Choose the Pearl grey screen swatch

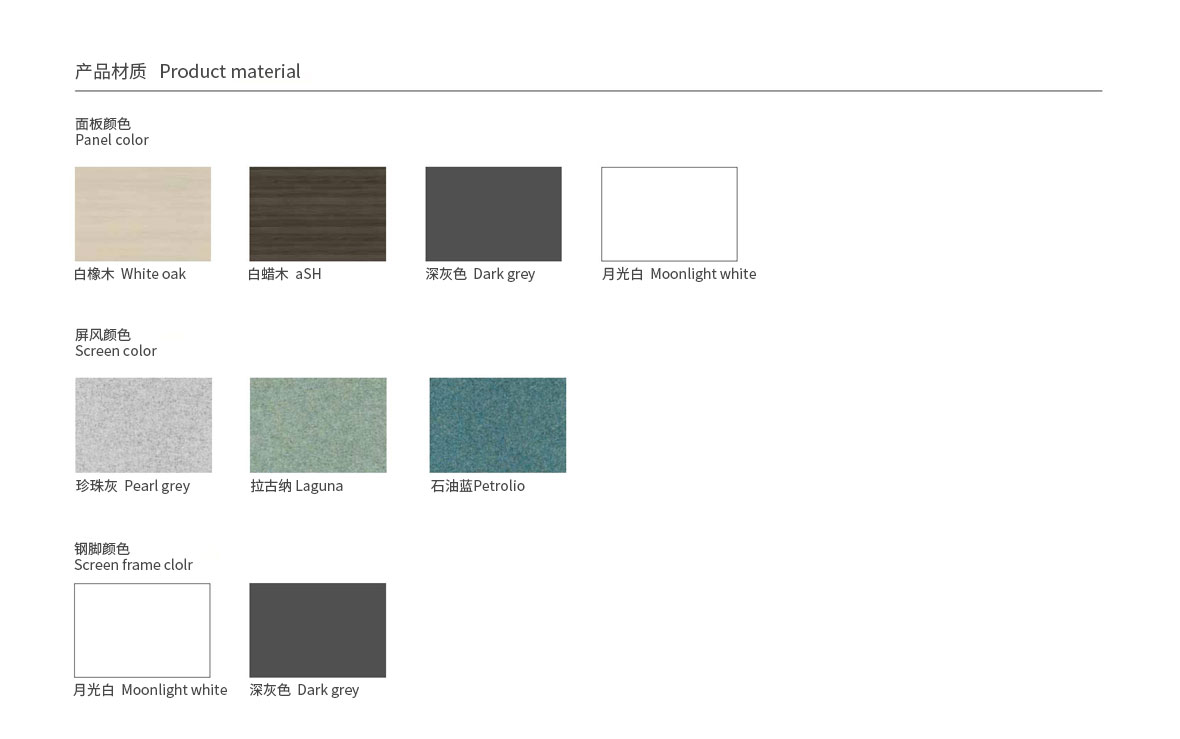click(x=144, y=425)
